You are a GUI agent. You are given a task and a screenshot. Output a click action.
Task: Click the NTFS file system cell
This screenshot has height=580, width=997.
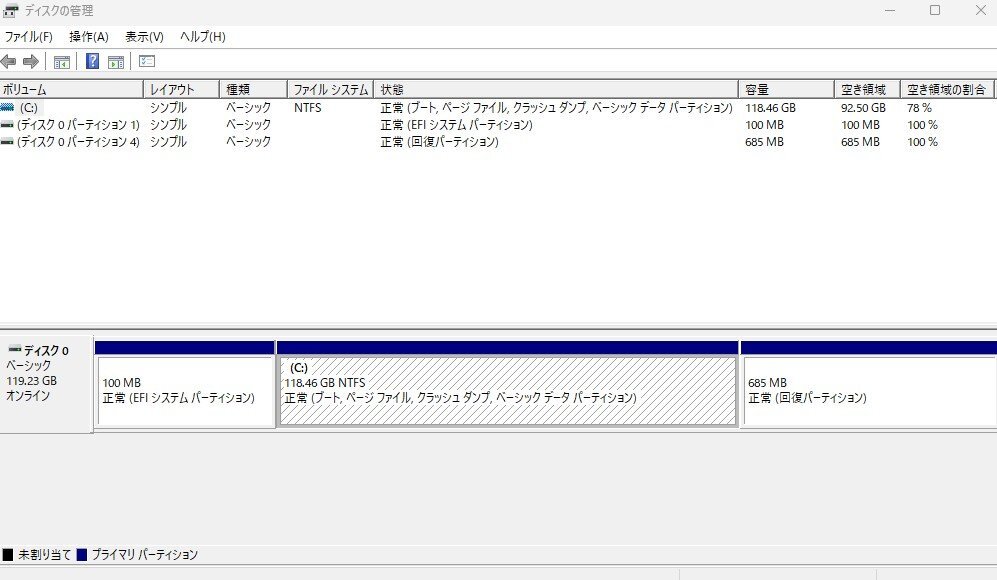(308, 107)
